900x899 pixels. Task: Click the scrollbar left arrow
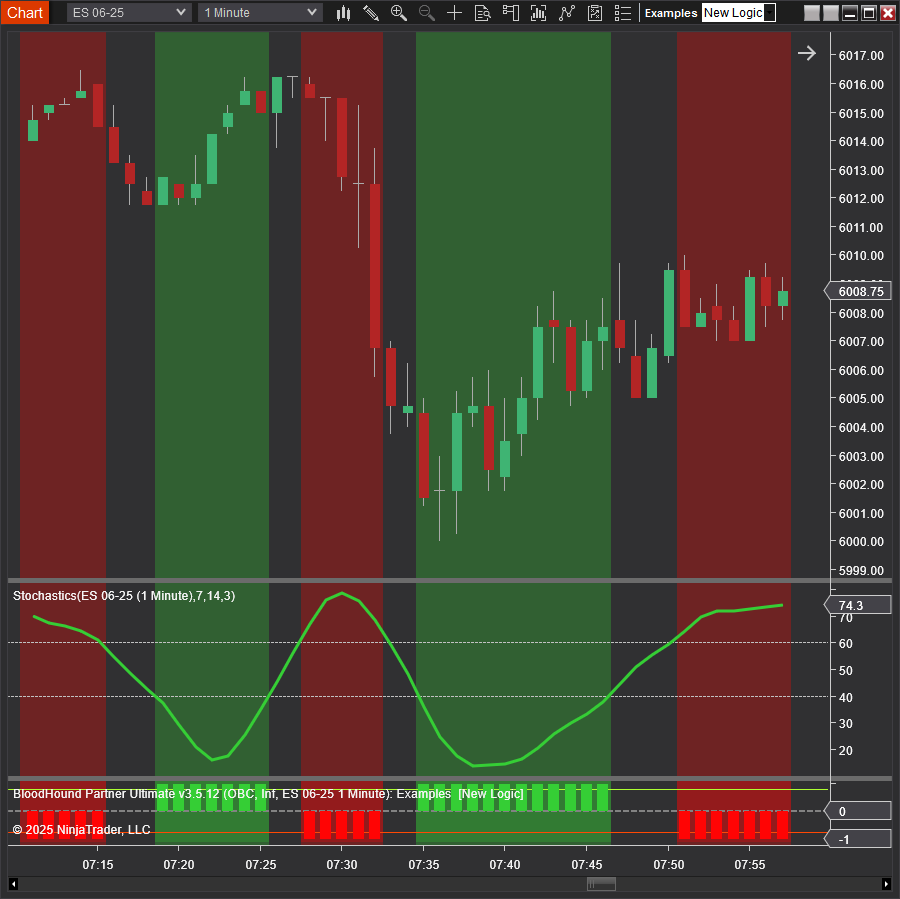coord(13,884)
